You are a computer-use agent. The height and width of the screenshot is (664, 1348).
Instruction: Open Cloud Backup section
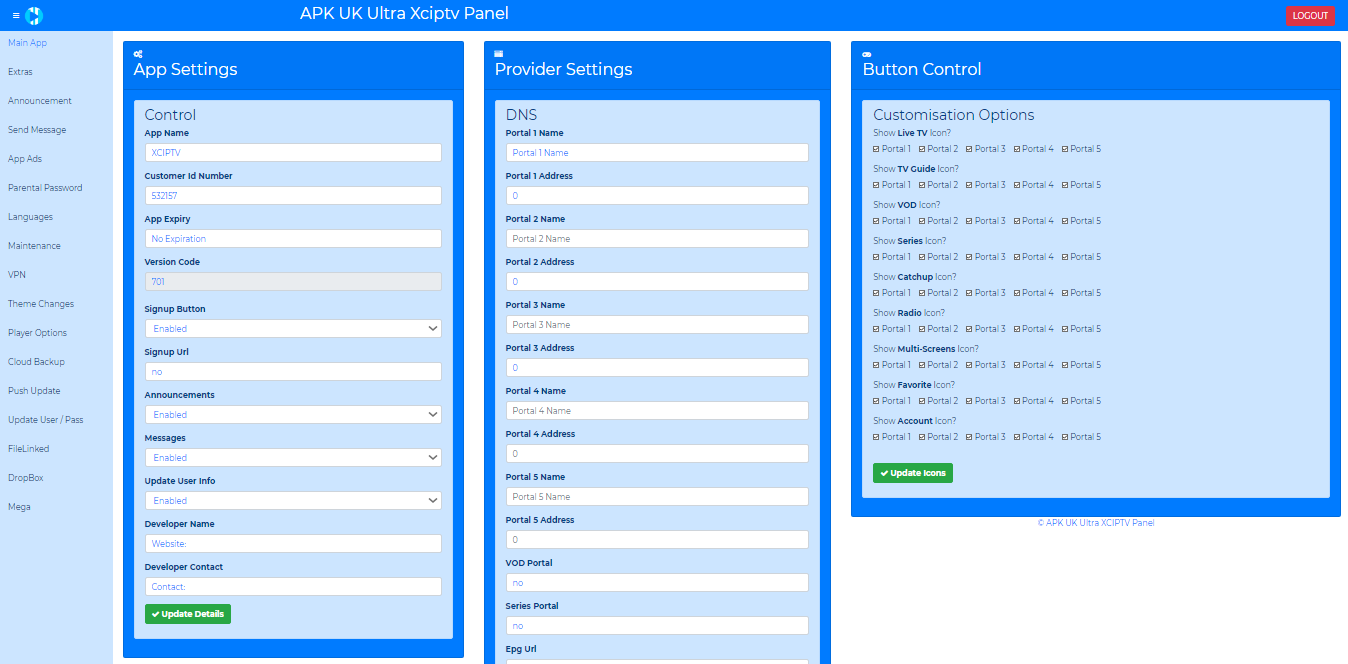[36, 362]
